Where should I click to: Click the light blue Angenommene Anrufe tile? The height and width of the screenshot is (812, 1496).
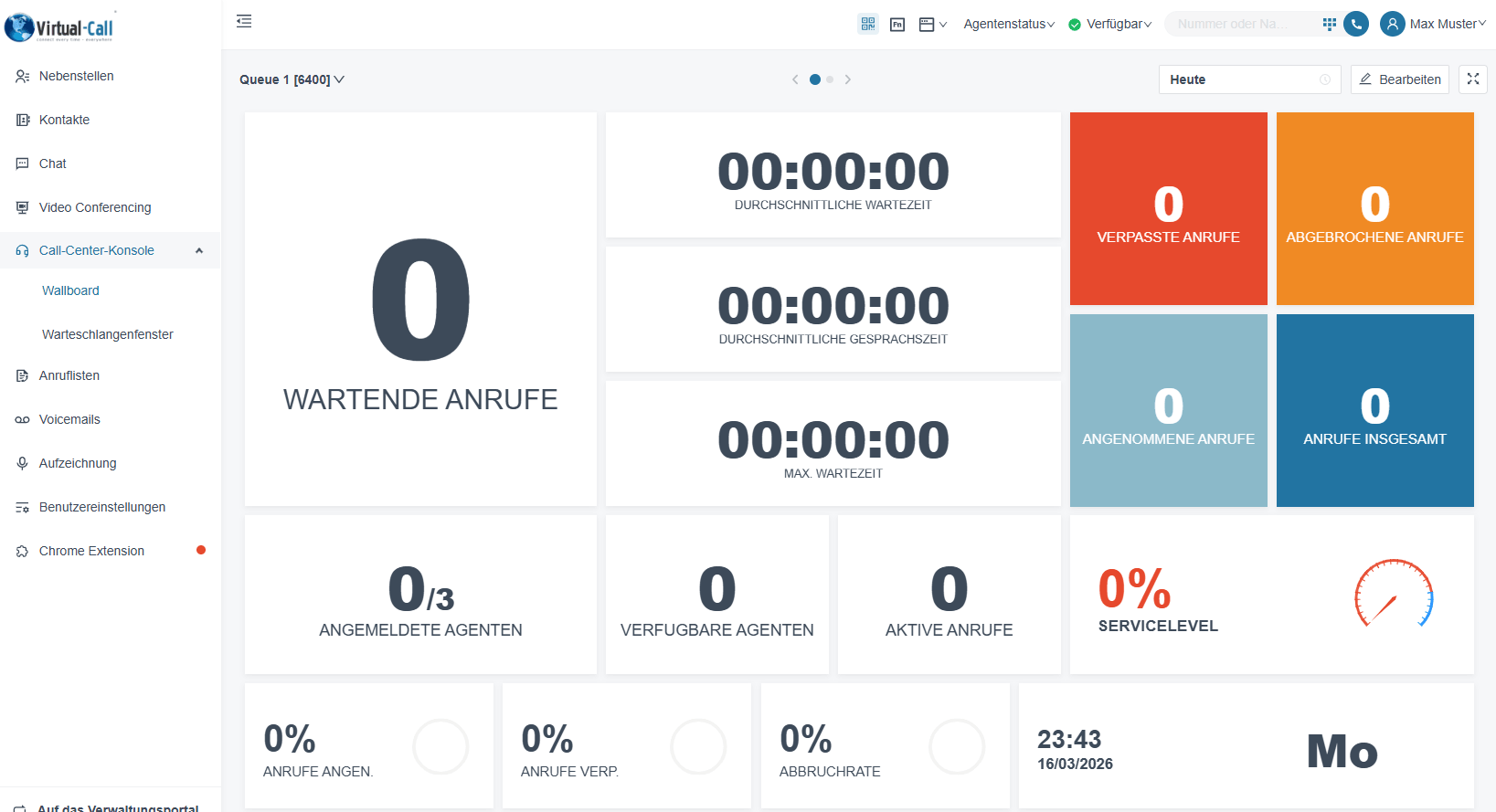1168,410
